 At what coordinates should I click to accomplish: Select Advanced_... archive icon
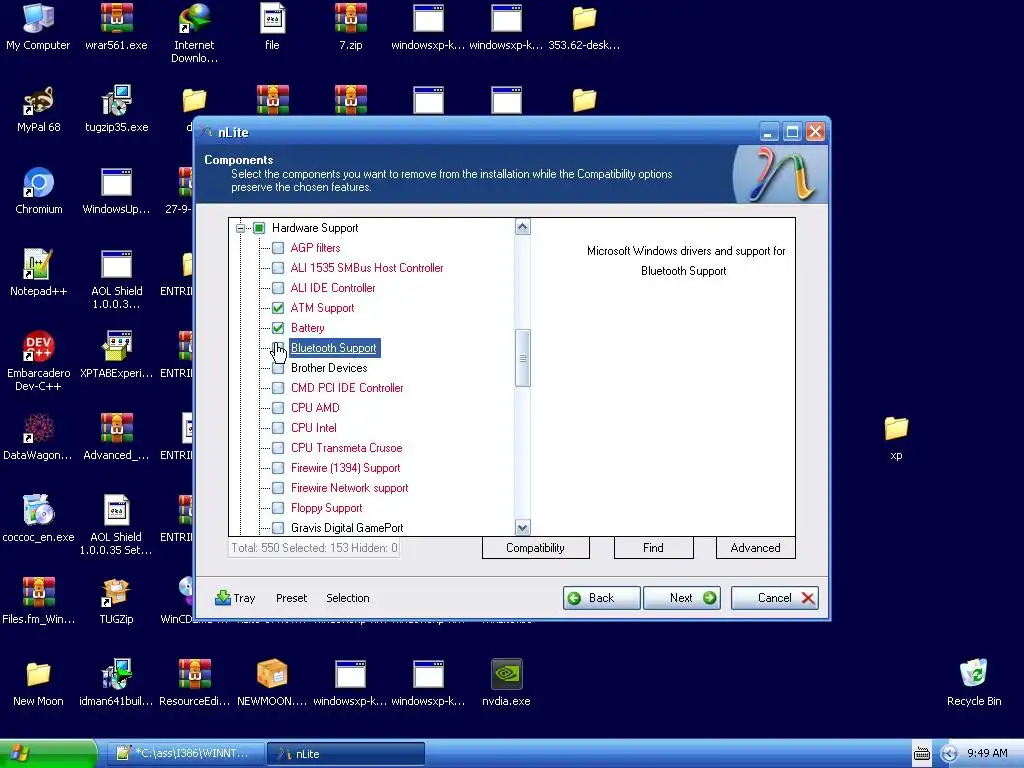pos(116,437)
